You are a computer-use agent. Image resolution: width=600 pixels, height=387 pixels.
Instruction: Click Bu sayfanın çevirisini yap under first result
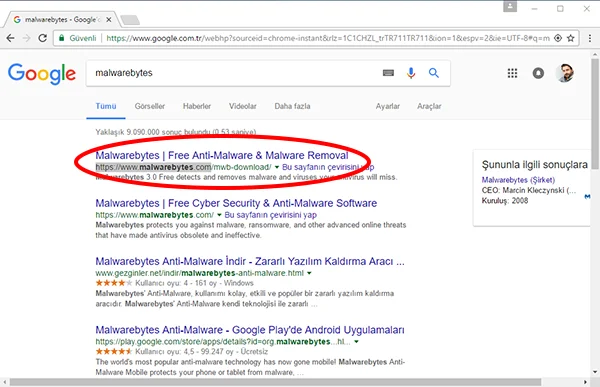pyautogui.click(x=328, y=167)
